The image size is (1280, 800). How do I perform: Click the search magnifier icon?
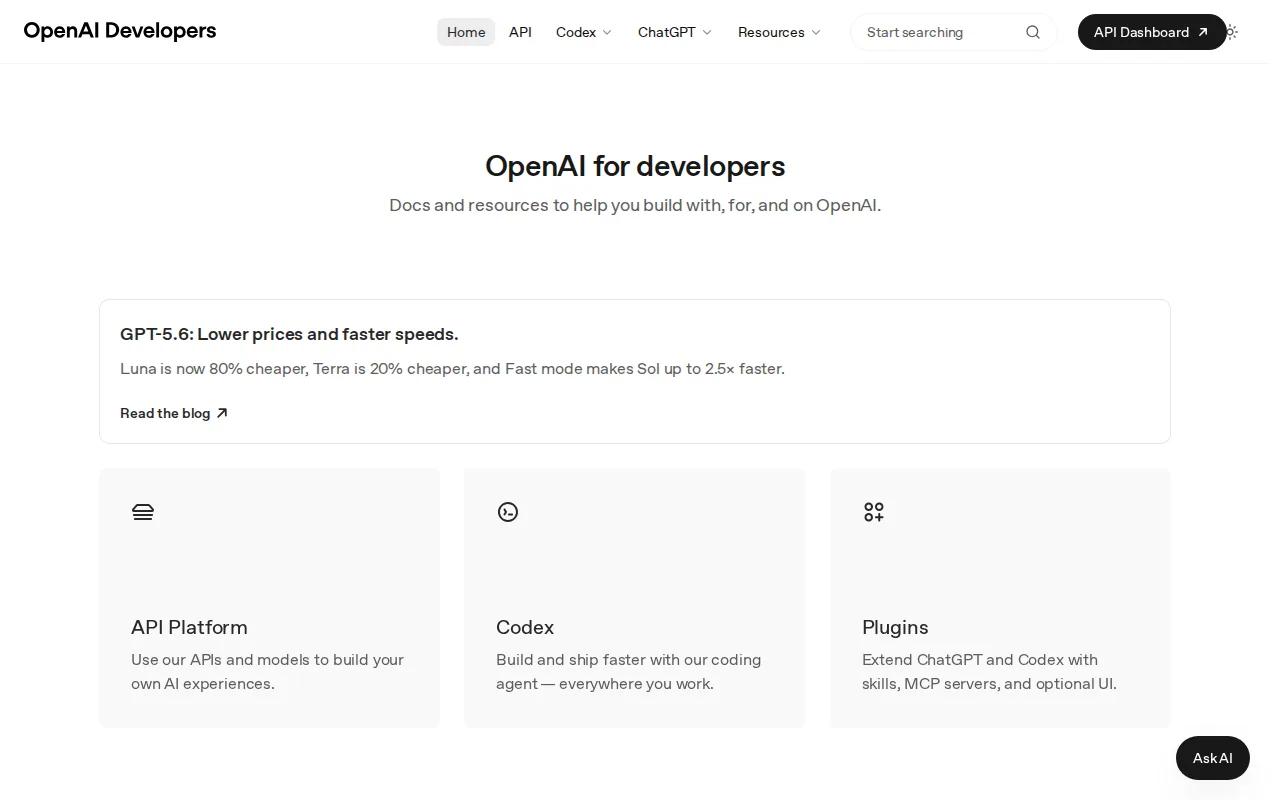tap(1033, 32)
